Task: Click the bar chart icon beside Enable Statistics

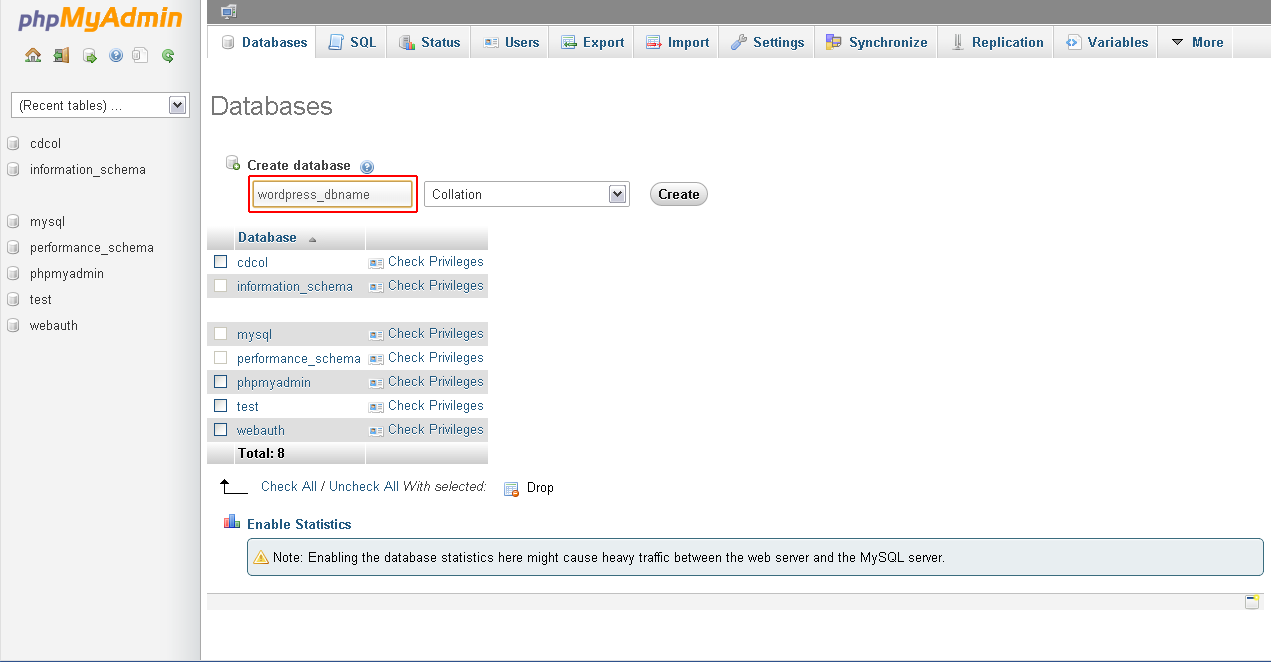Action: tap(232, 522)
